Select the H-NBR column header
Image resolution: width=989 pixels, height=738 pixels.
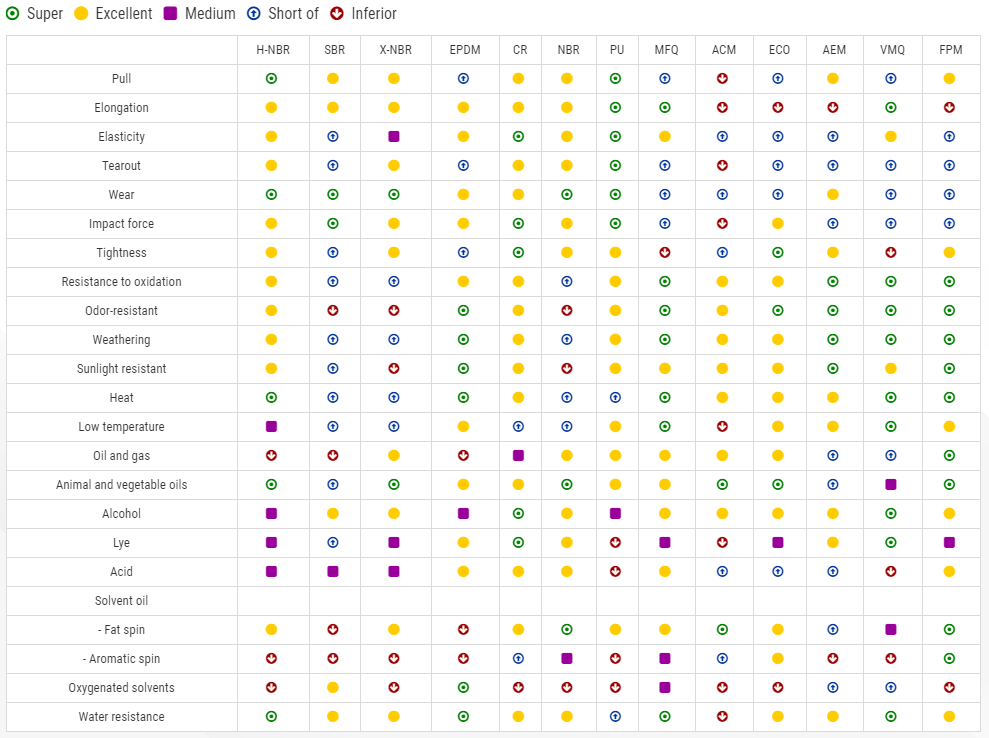[x=272, y=50]
